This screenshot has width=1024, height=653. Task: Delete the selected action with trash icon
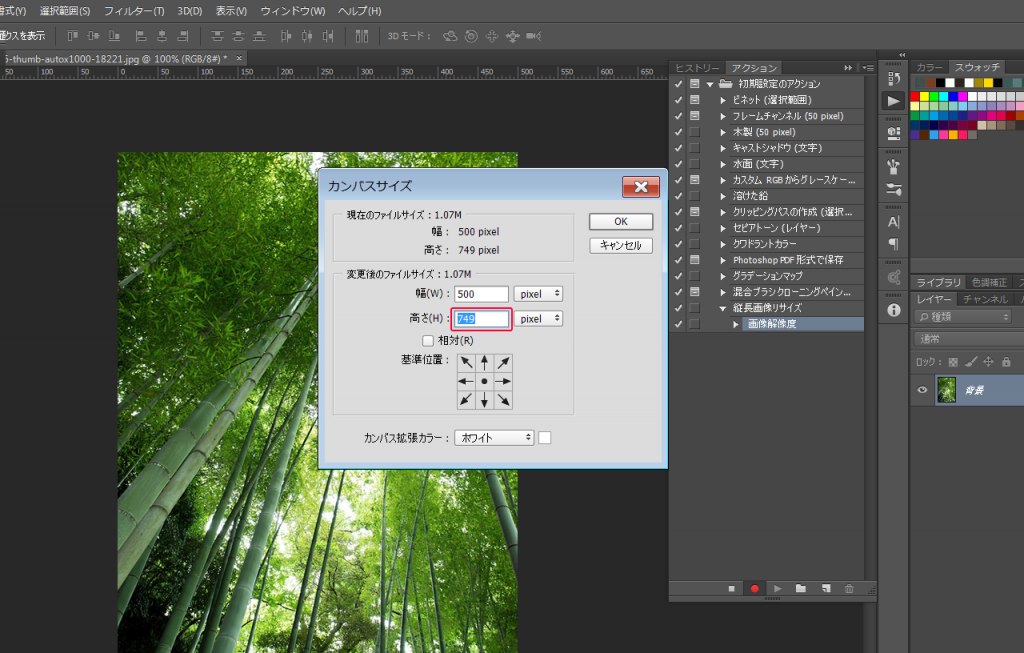(849, 588)
